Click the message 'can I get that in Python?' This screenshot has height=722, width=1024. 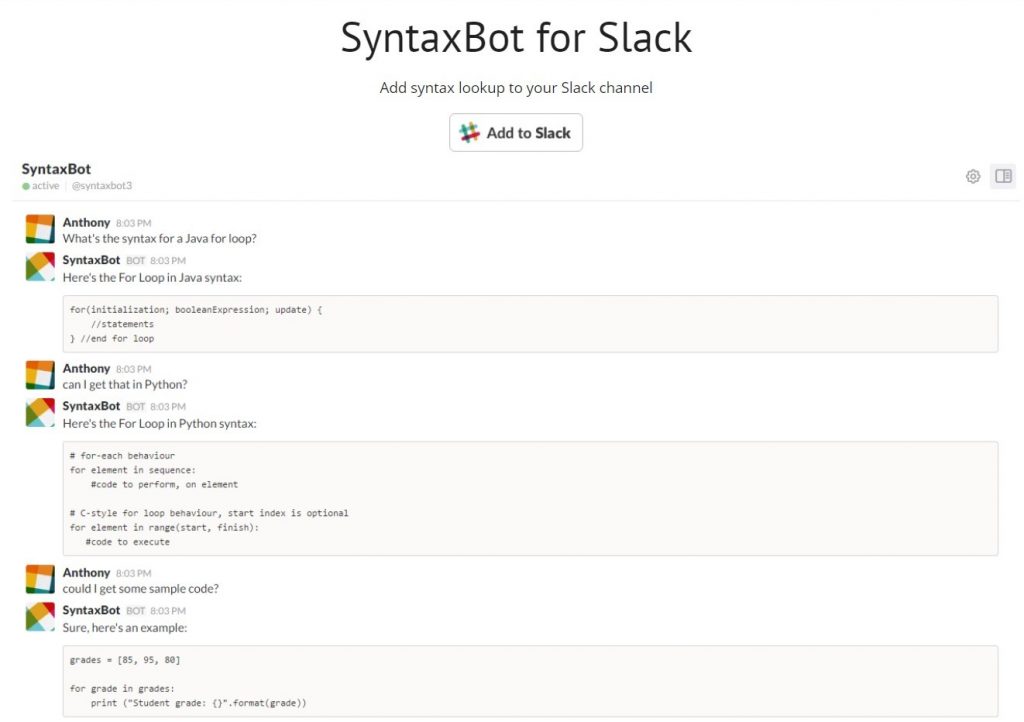[125, 385]
